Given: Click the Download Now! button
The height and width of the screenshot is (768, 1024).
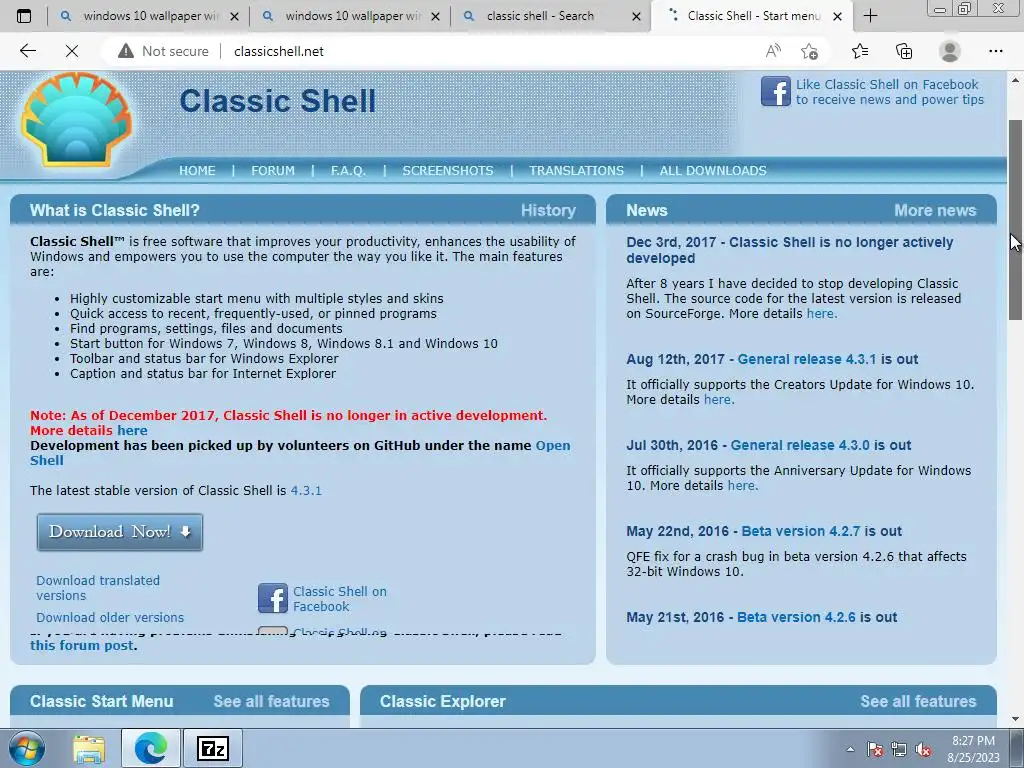Looking at the screenshot, I should [x=120, y=532].
